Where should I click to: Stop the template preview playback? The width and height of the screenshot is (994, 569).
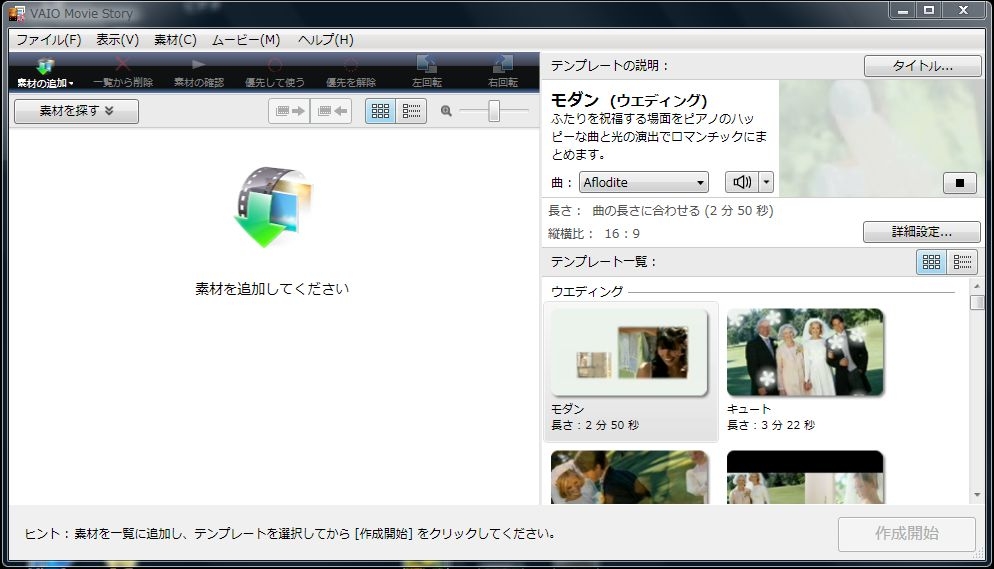click(960, 183)
